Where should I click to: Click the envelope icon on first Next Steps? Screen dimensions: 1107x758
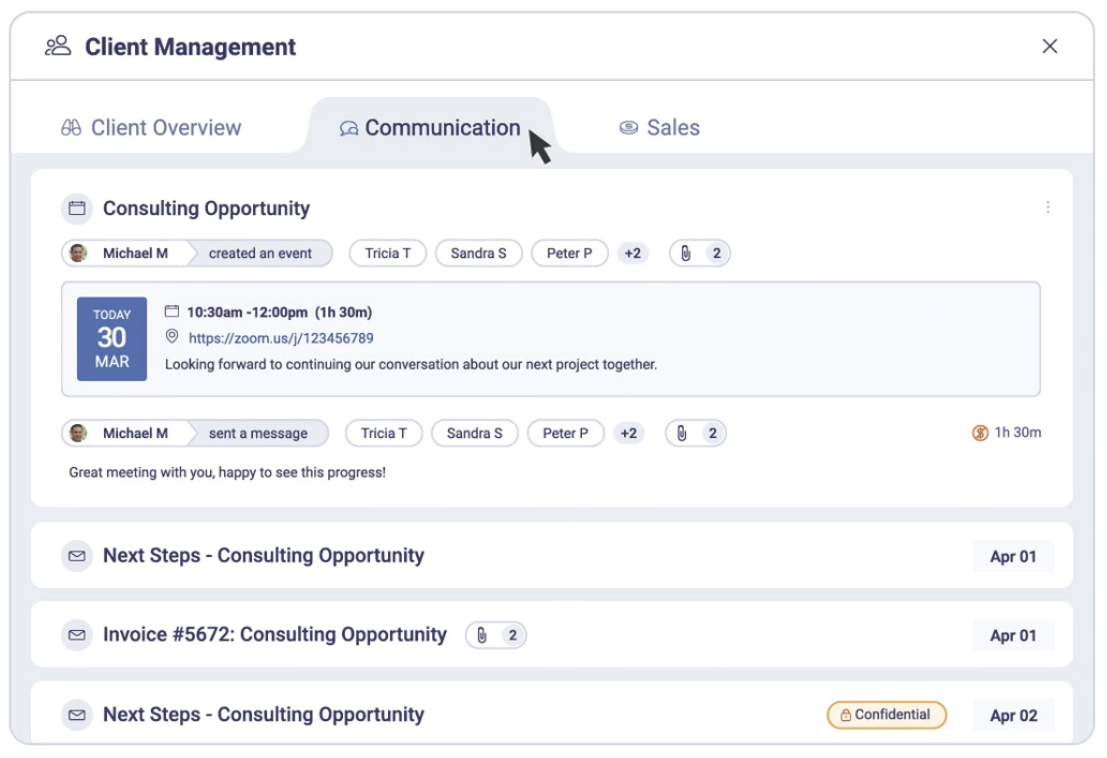76,555
